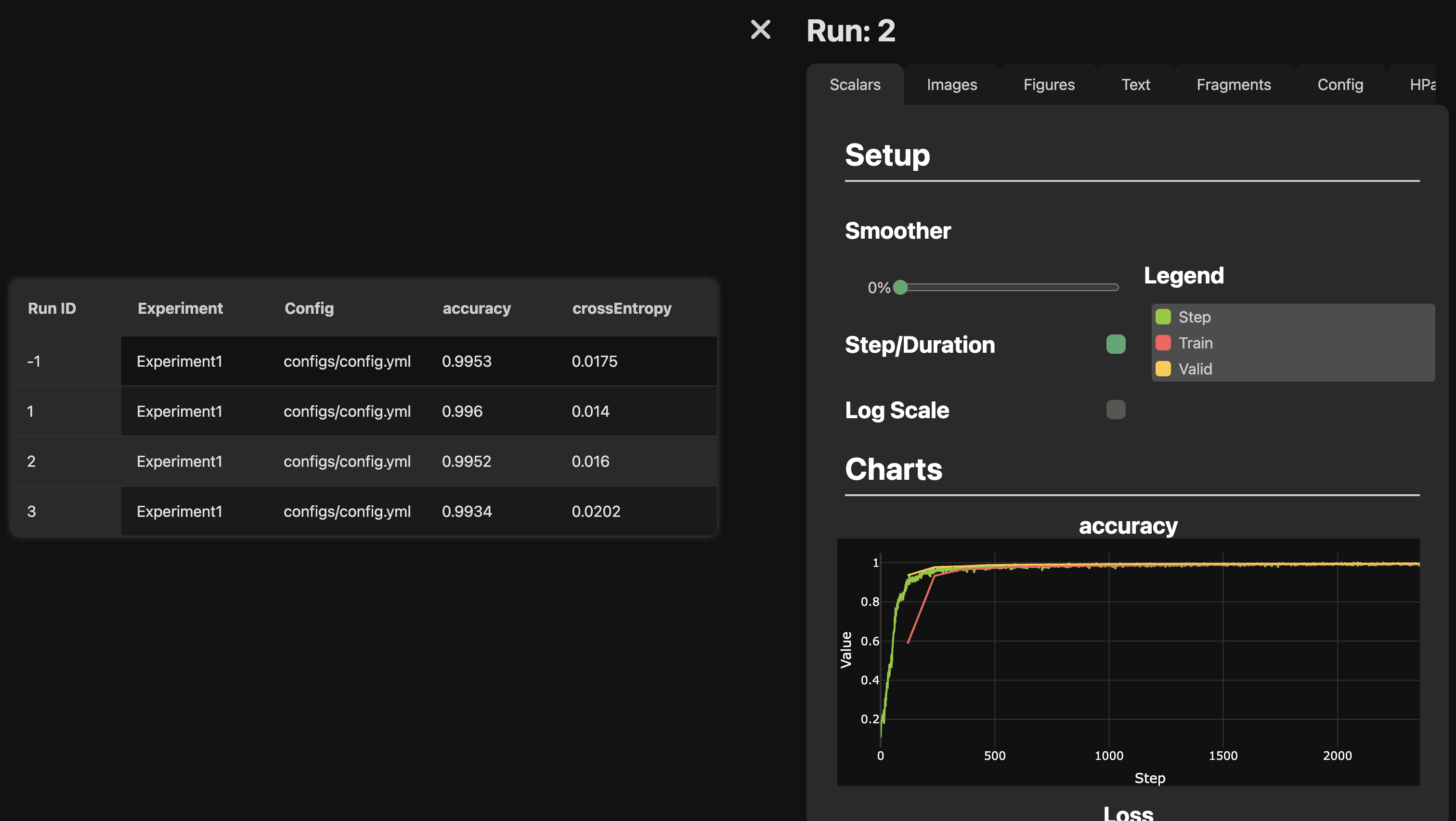Viewport: 1456px width, 821px height.
Task: Click the yellow Valid legend swatch
Action: (x=1163, y=369)
